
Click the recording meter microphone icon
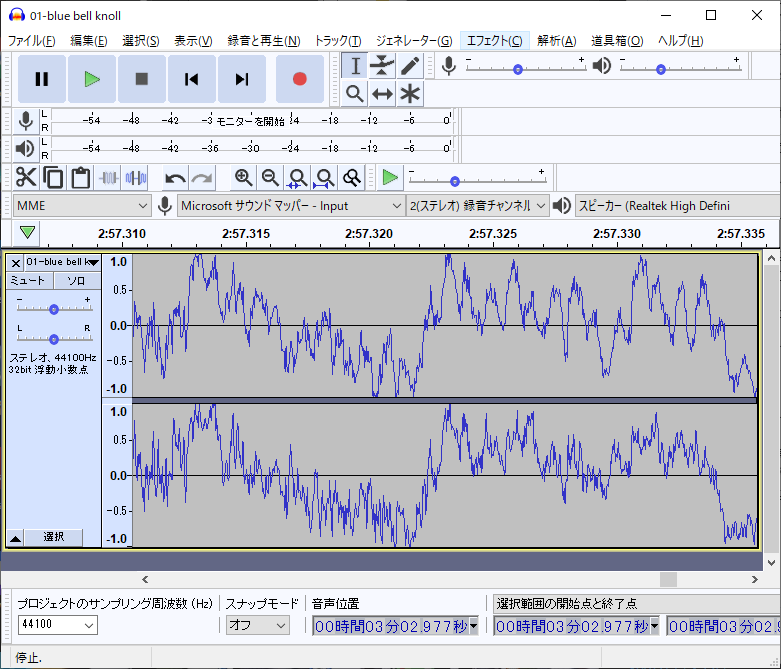25,121
